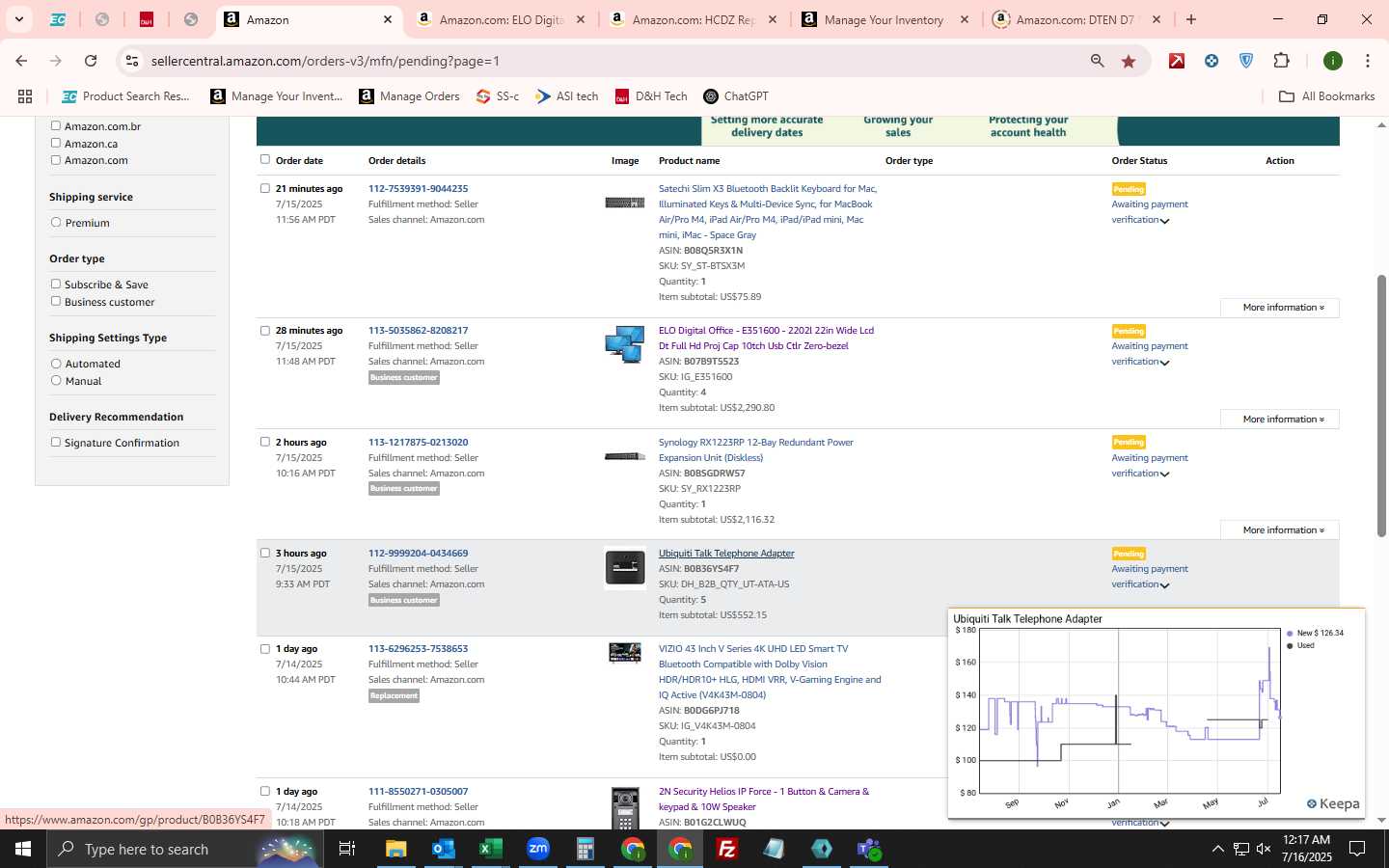Open site information icon in address bar

pos(132,61)
